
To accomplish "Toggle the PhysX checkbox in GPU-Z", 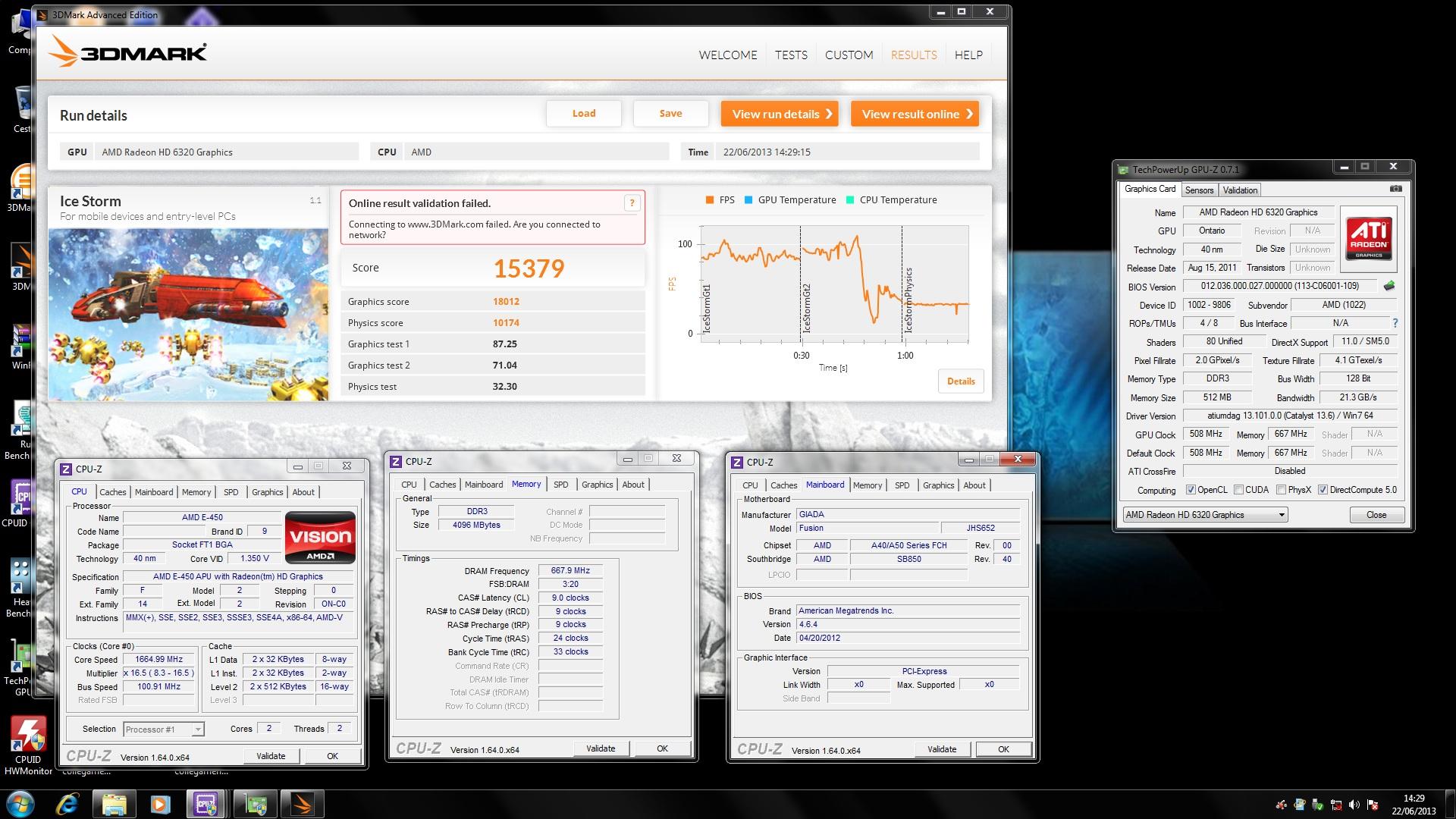I will pyautogui.click(x=1281, y=490).
